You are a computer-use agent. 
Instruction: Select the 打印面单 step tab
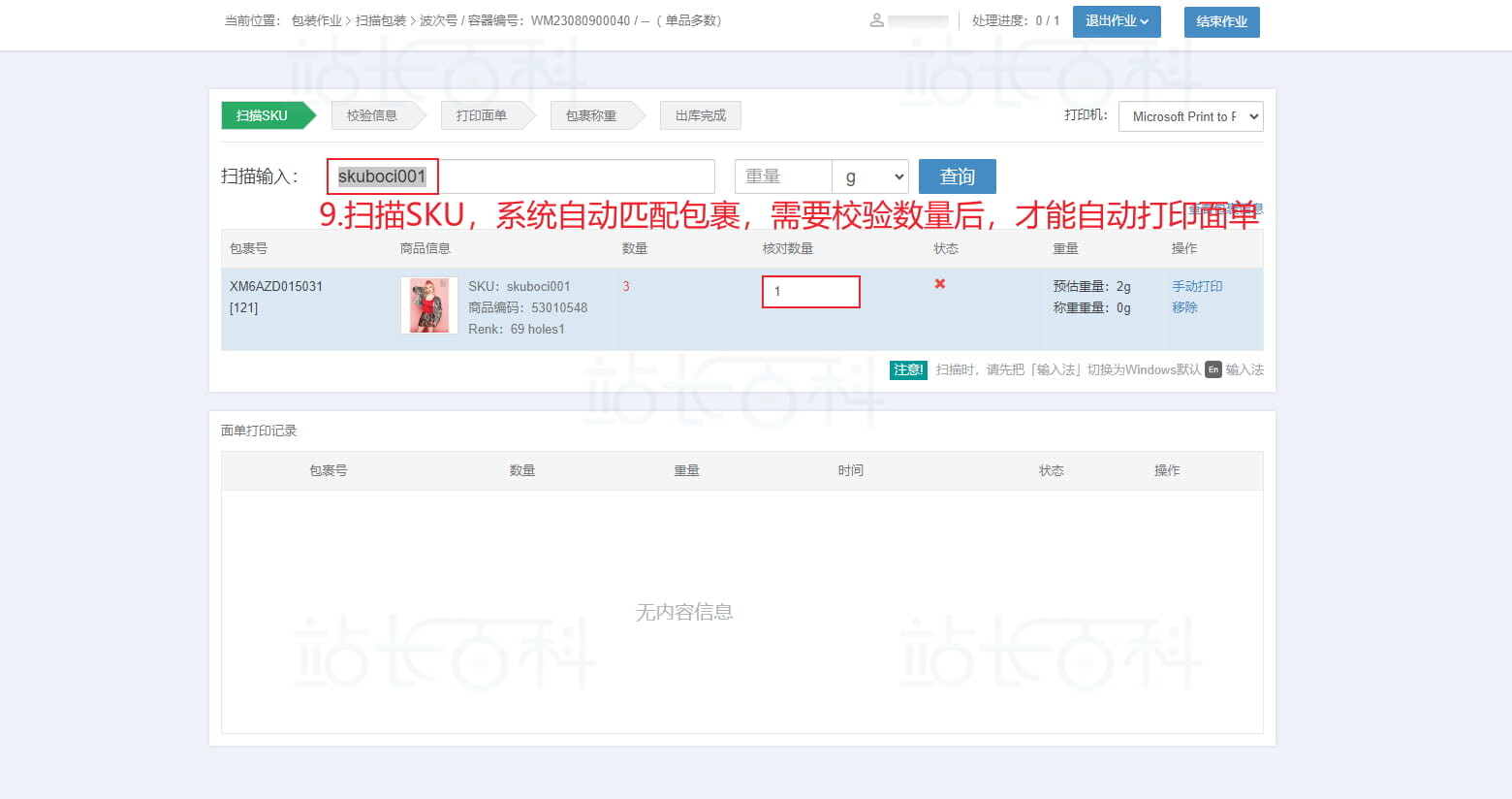point(482,115)
